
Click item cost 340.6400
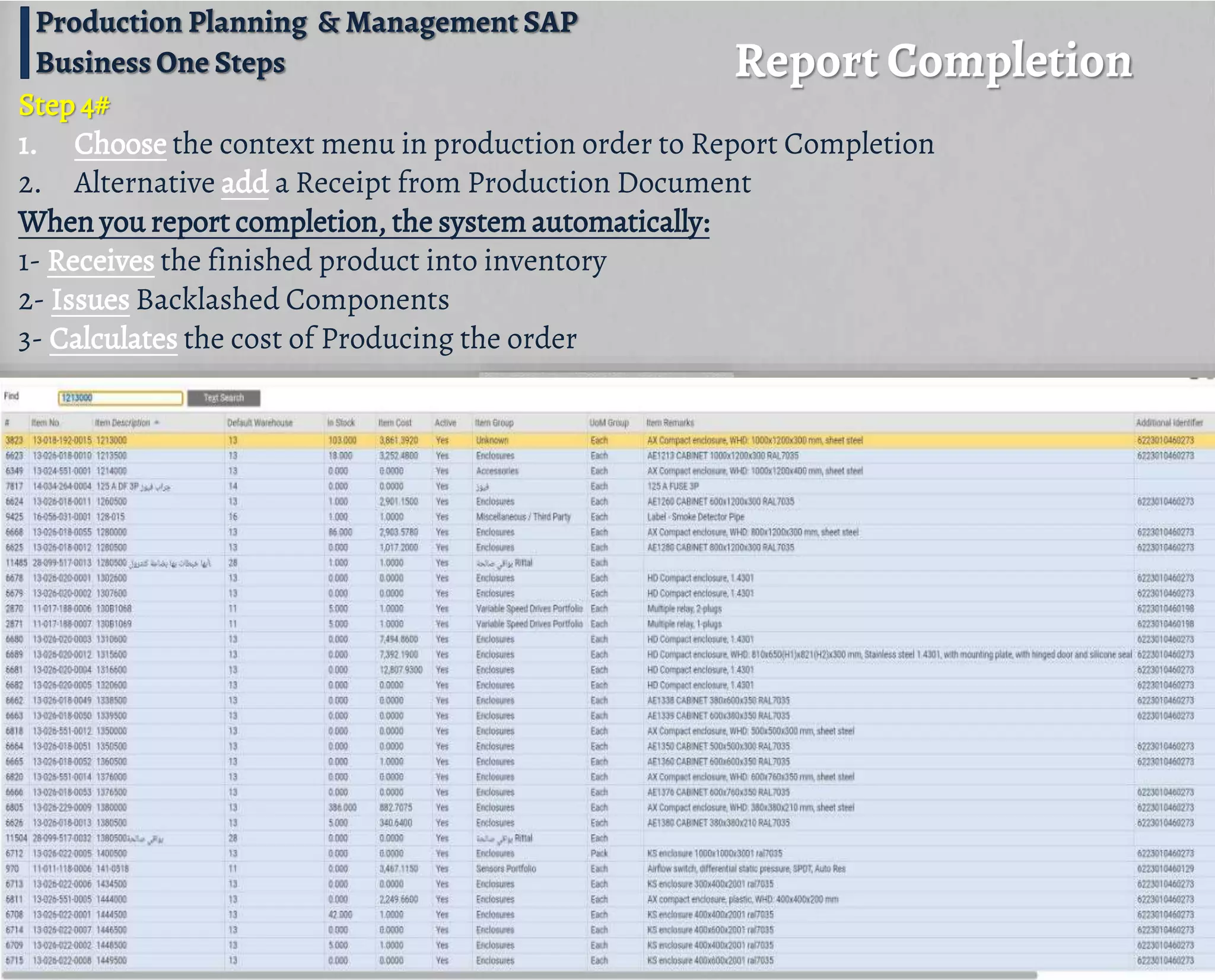coord(396,823)
